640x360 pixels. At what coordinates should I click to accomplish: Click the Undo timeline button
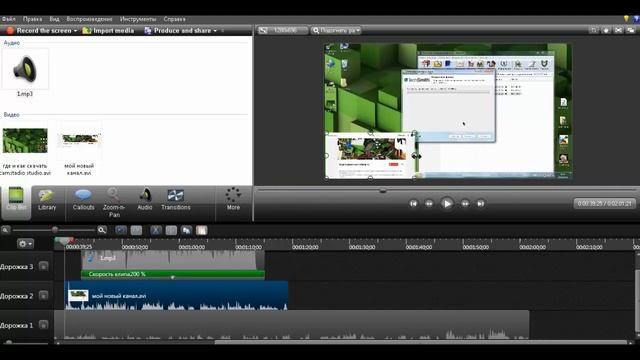pos(121,231)
